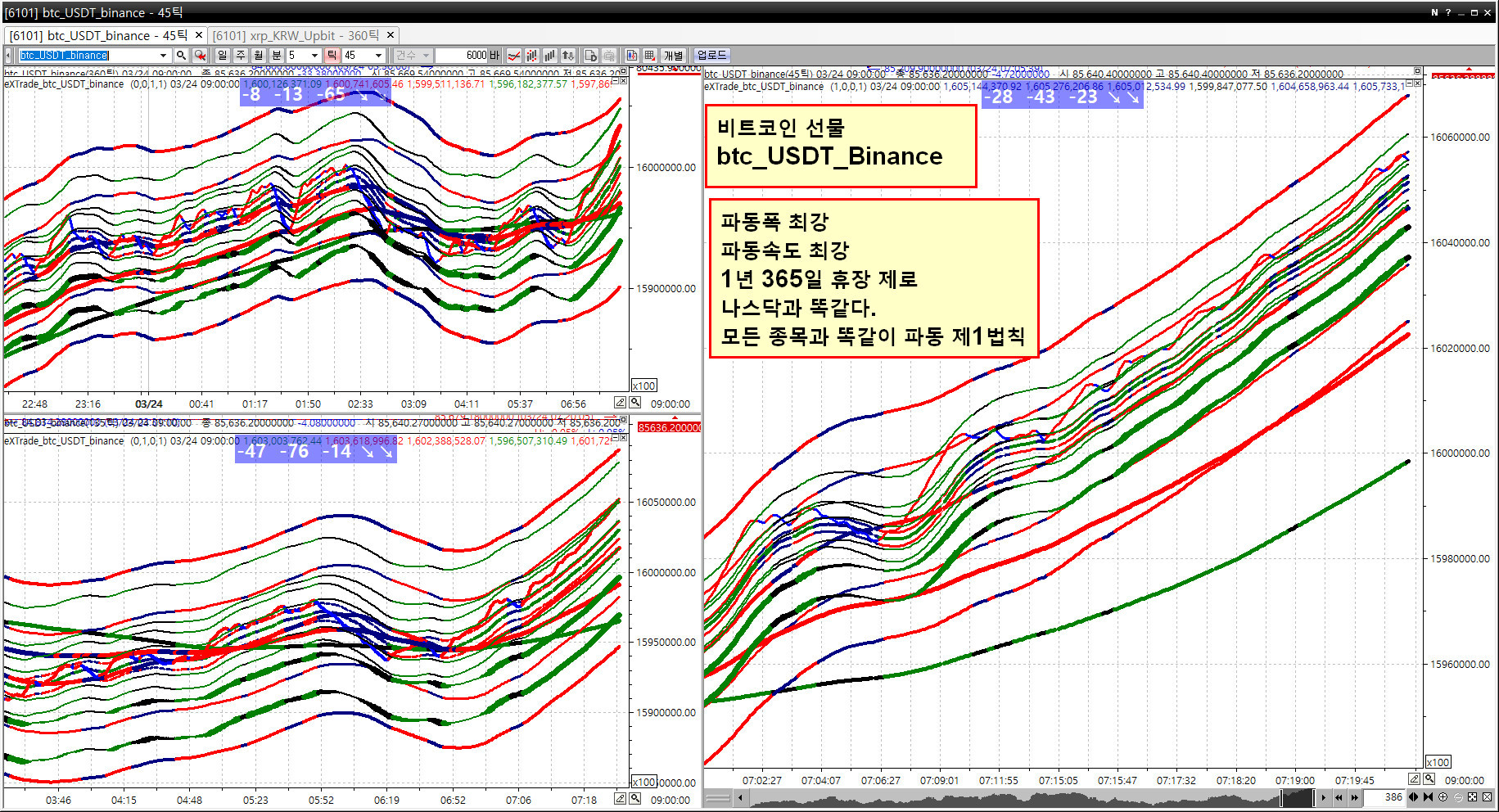Click the x100 scale box on top-left chart
Viewport: 1499px width, 812px height.
[x=644, y=386]
